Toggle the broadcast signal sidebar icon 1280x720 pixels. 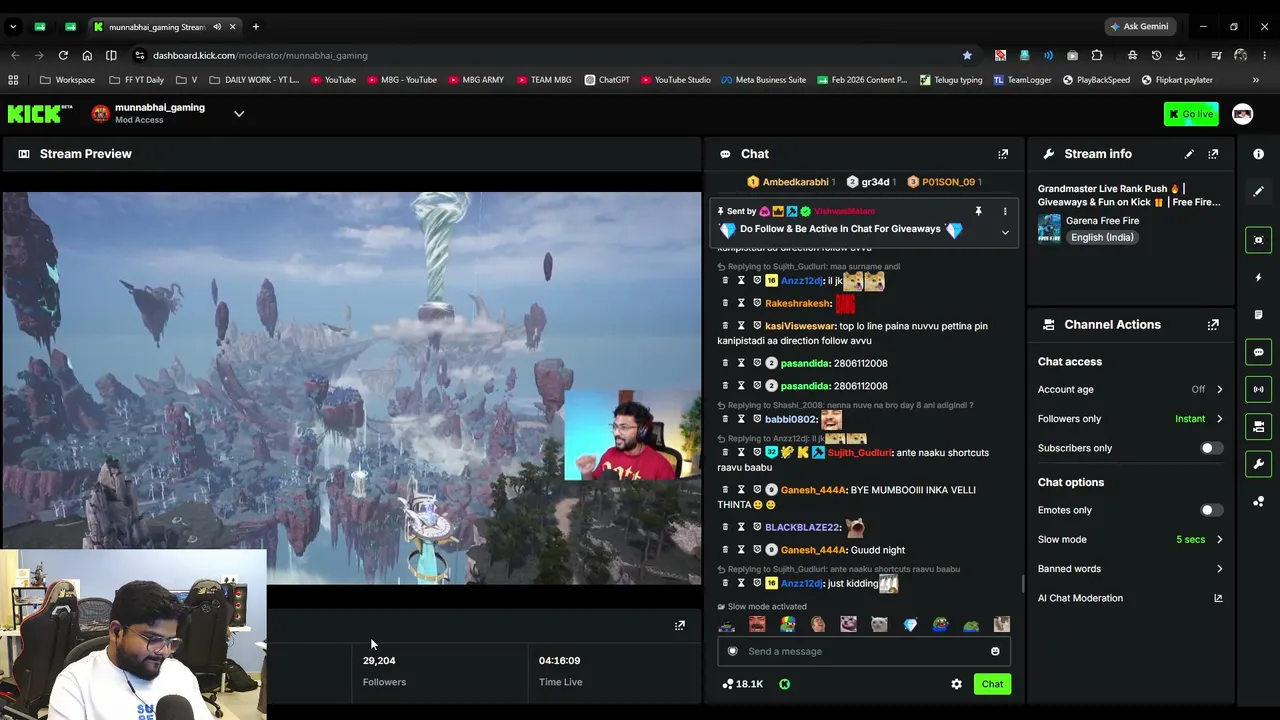1259,389
